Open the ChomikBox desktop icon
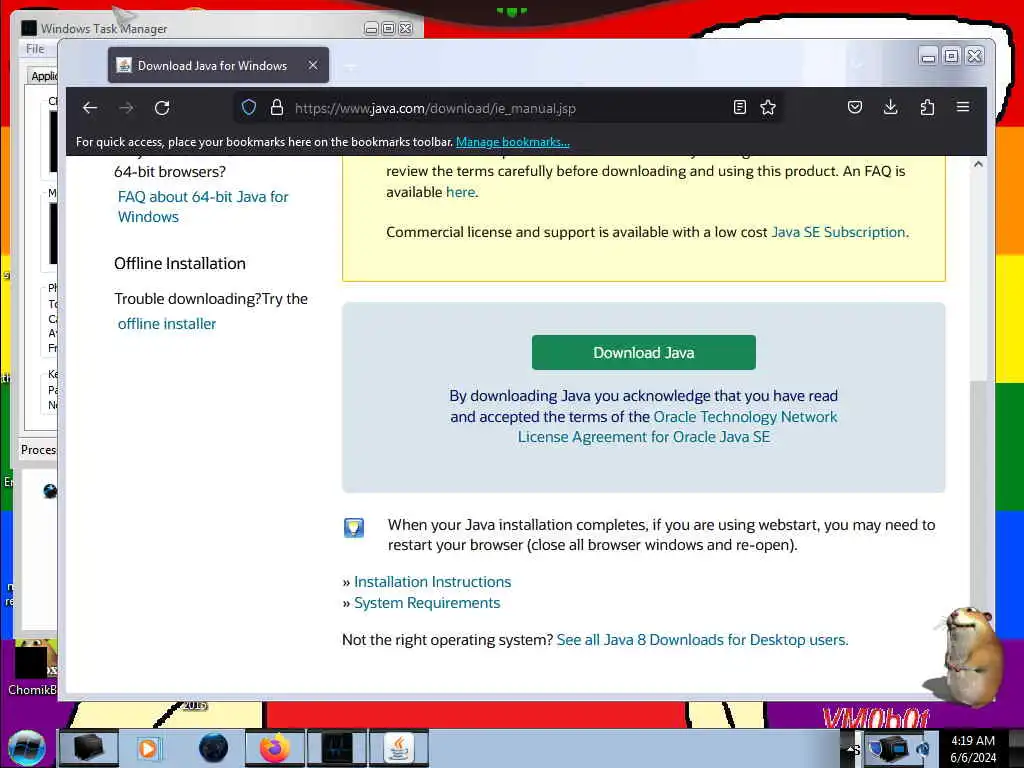The width and height of the screenshot is (1024, 768). coord(31,669)
